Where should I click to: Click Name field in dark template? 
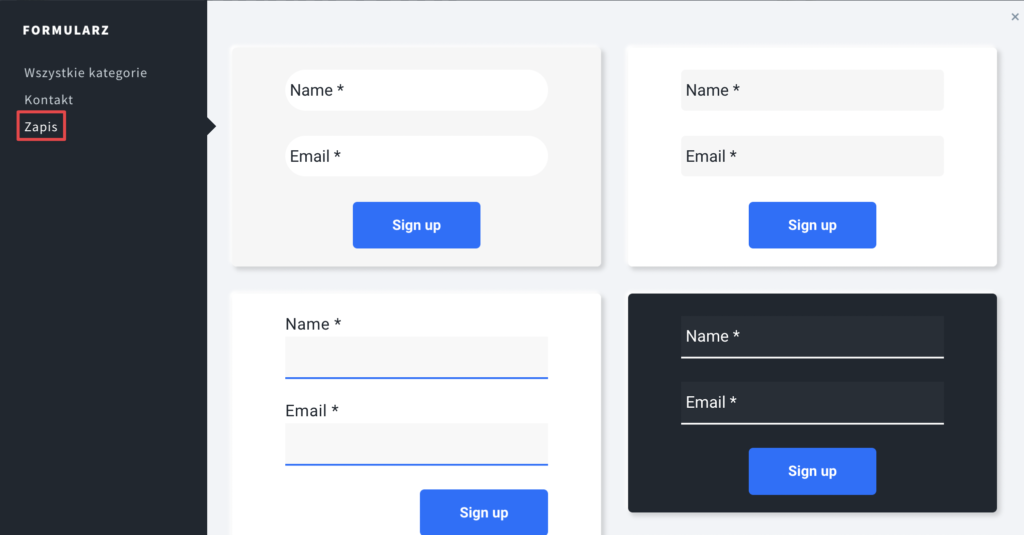(x=812, y=337)
